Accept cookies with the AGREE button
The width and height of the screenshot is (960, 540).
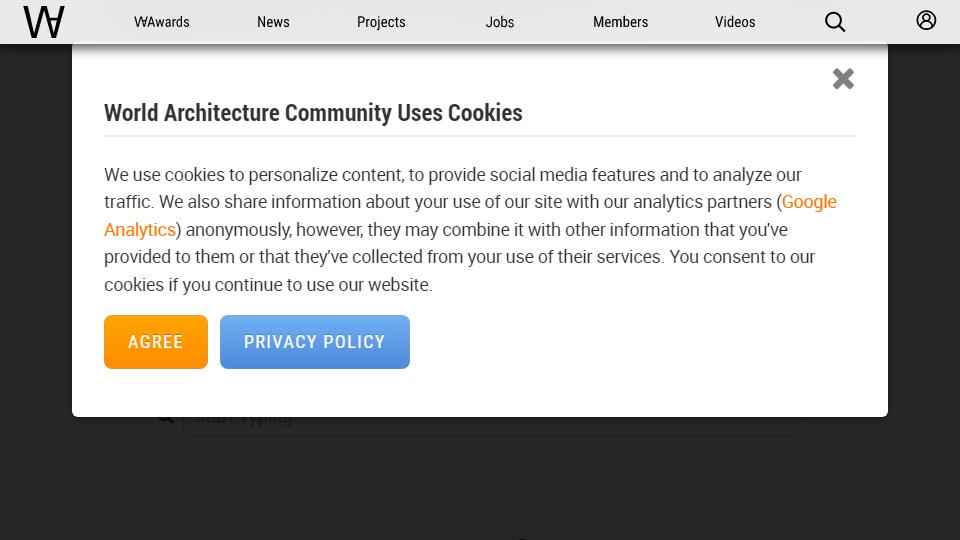pyautogui.click(x=156, y=342)
